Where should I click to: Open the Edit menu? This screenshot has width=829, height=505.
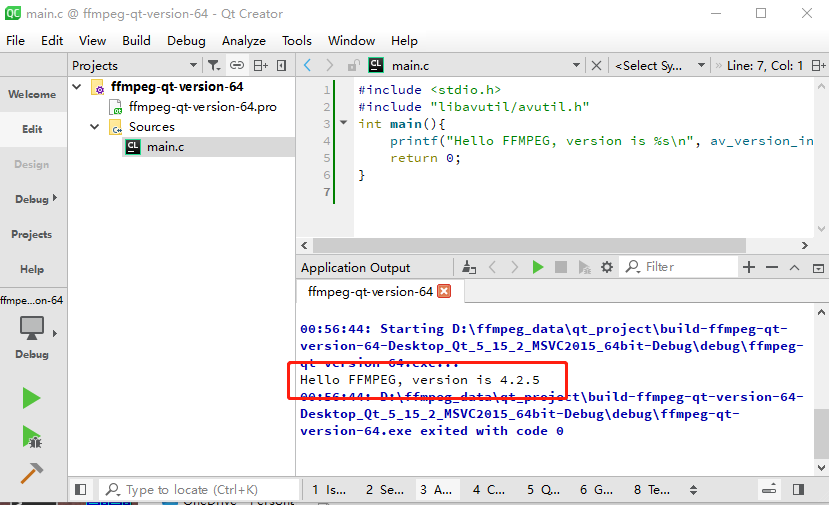click(52, 41)
